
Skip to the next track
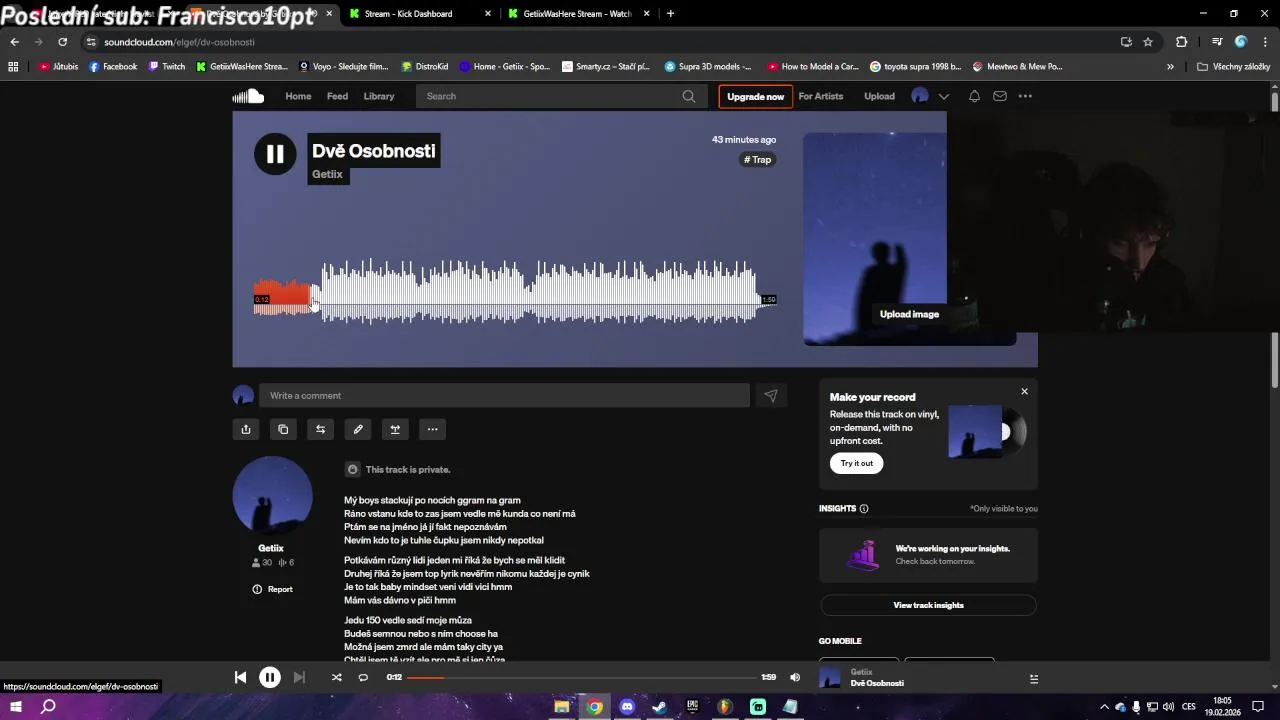pyautogui.click(x=299, y=677)
